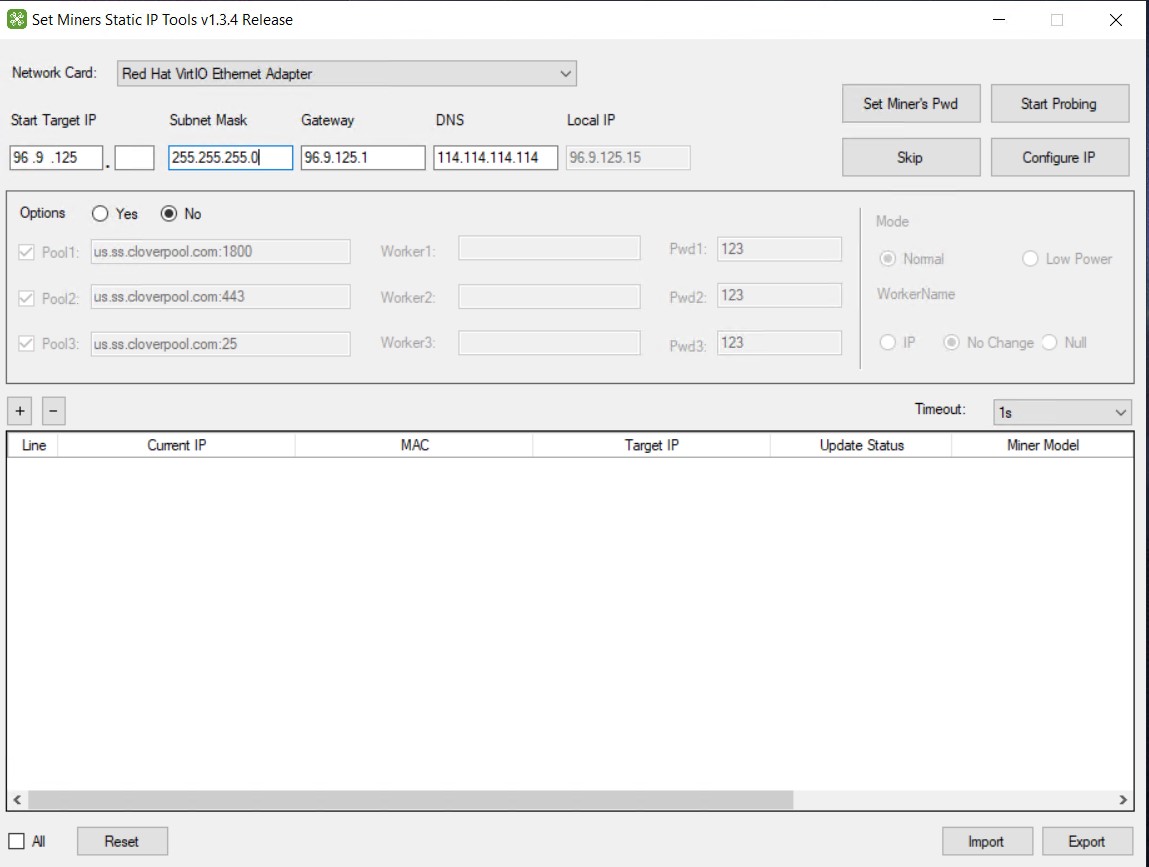Select the Yes option radio button
Screen dimensions: 1149x867
point(98,213)
